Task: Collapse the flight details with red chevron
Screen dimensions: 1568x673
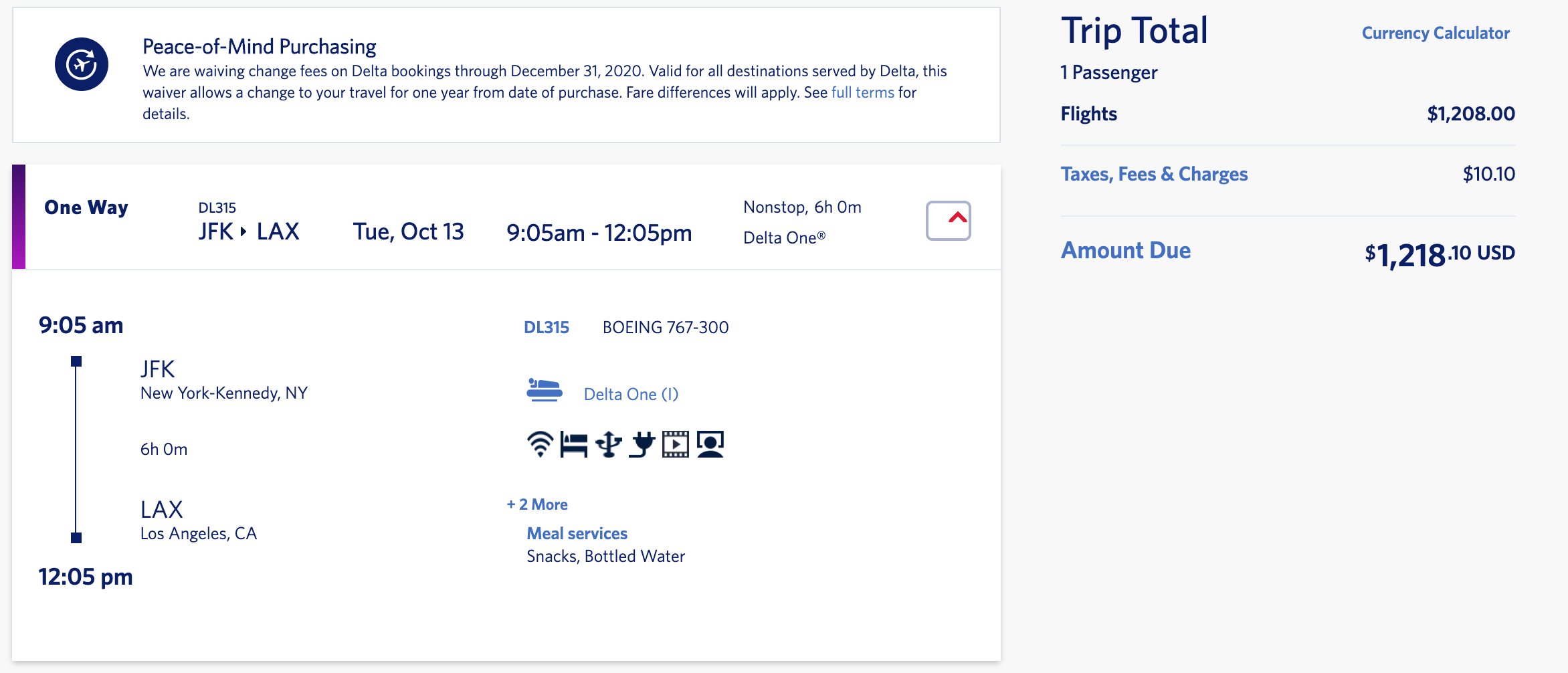Action: point(948,220)
